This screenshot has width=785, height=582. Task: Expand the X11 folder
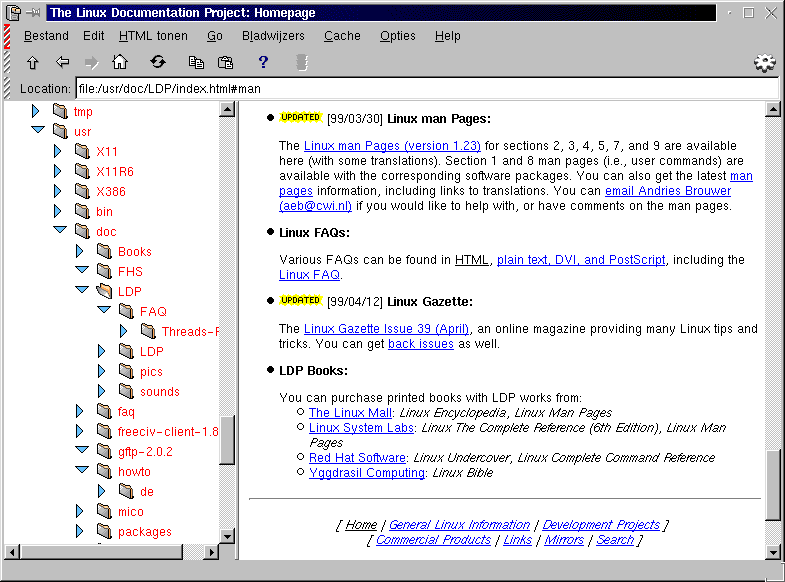[x=58, y=151]
